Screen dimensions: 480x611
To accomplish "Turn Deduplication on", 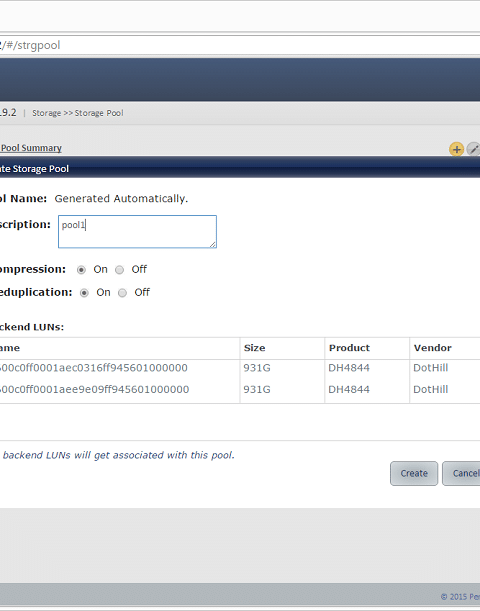I will (84, 293).
